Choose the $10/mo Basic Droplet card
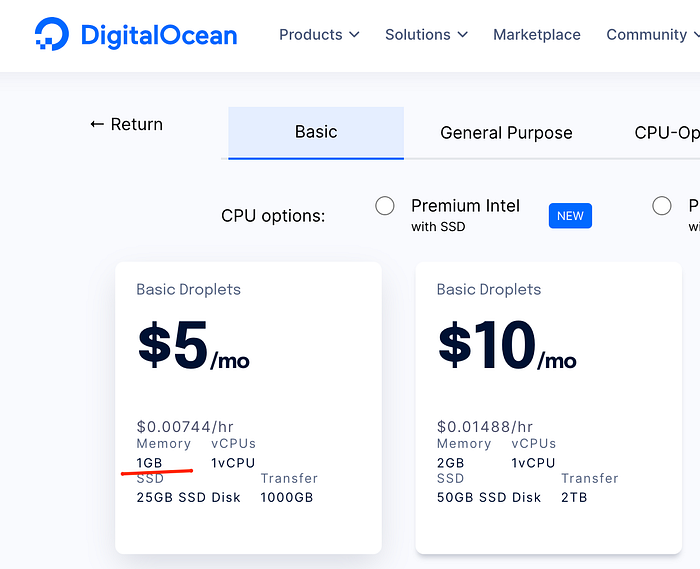Screen dimensions: 700x569 click(x=548, y=407)
